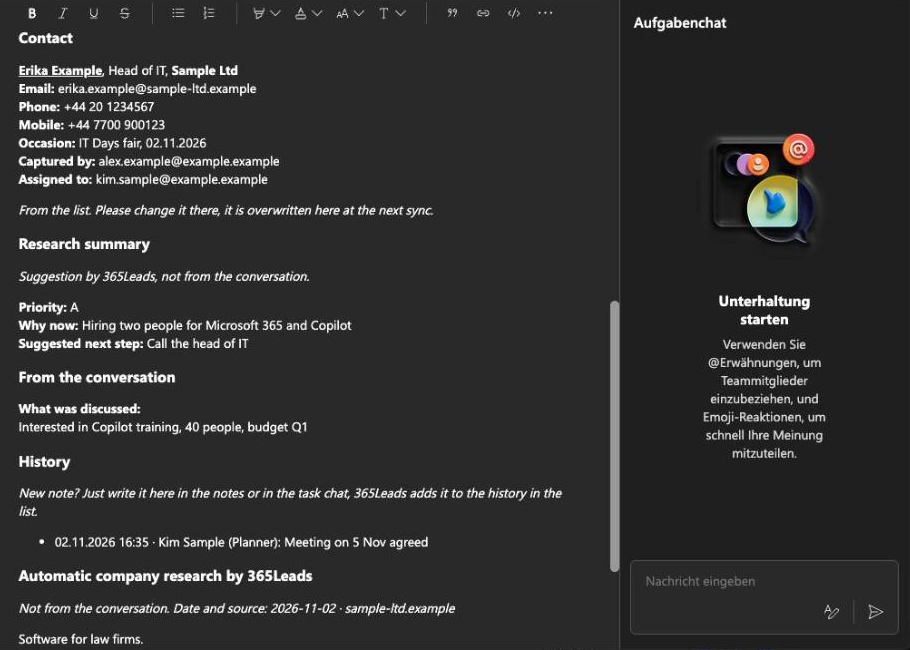
Task: Click the Aufgabenchat panel title
Action: click(x=680, y=23)
